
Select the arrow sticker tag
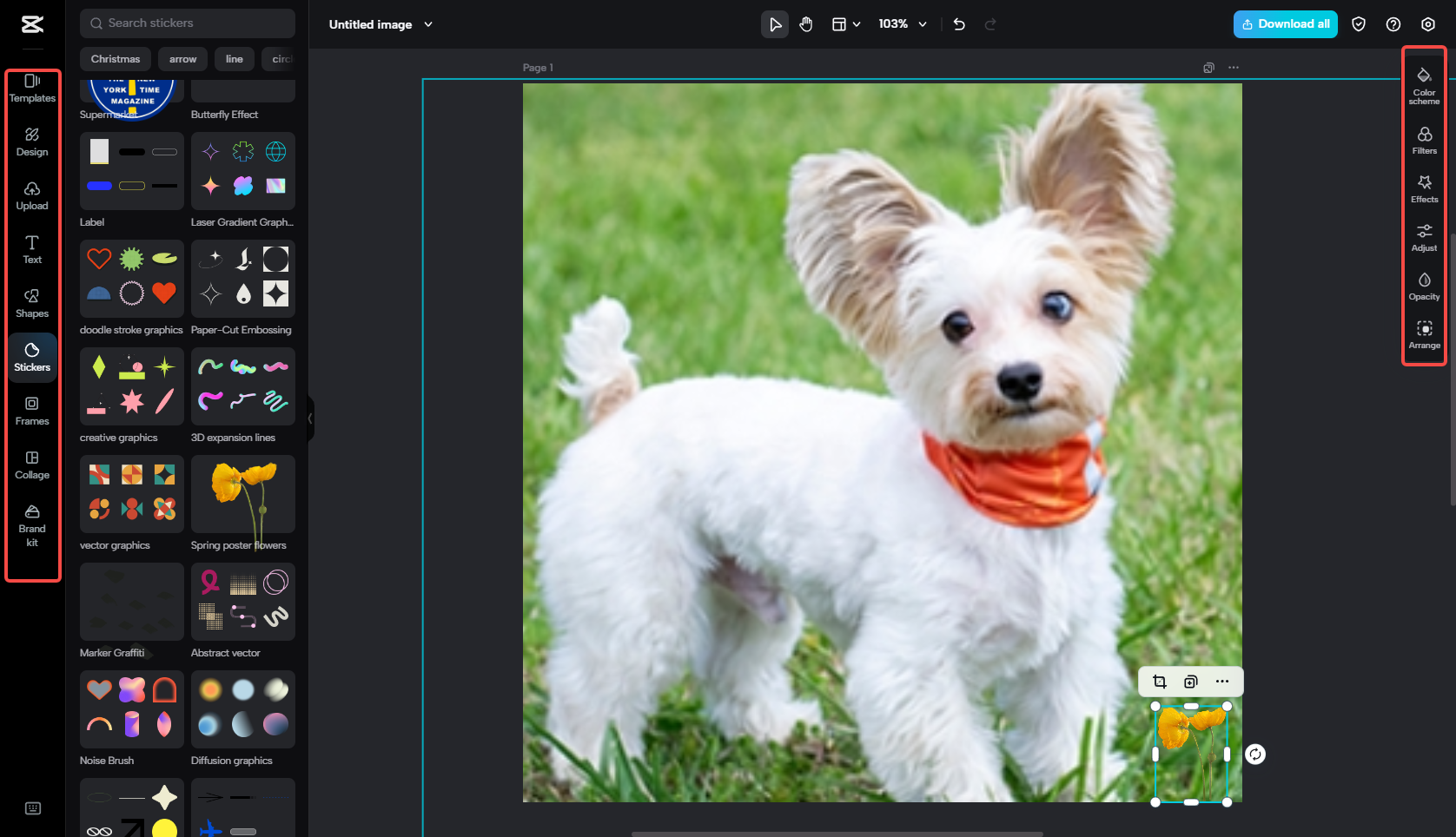click(x=182, y=59)
